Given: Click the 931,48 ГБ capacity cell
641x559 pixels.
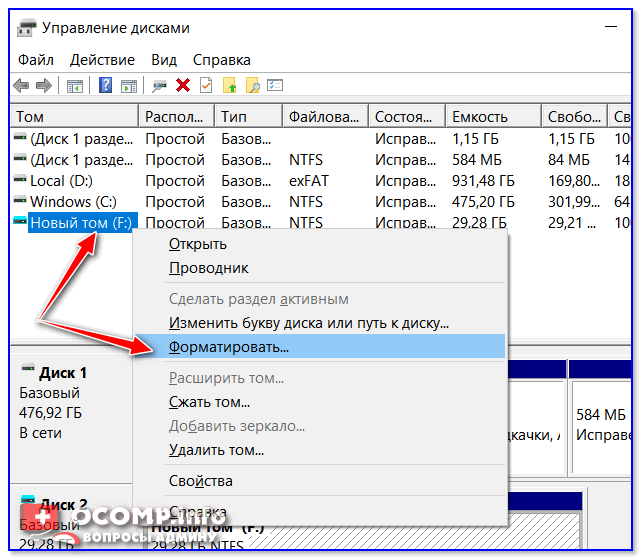Looking at the screenshot, I should tap(483, 181).
